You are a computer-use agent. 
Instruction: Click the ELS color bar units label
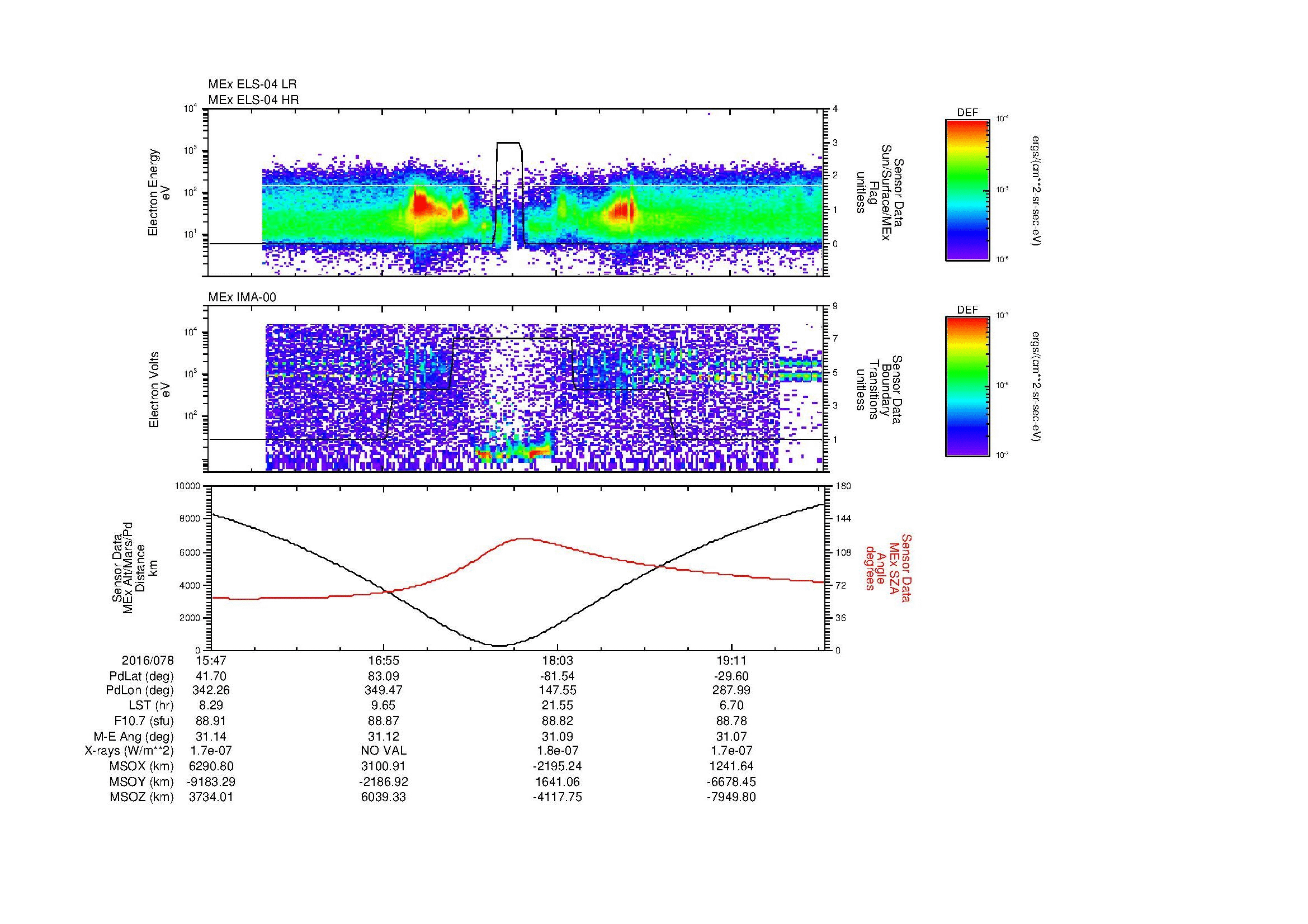click(1037, 190)
